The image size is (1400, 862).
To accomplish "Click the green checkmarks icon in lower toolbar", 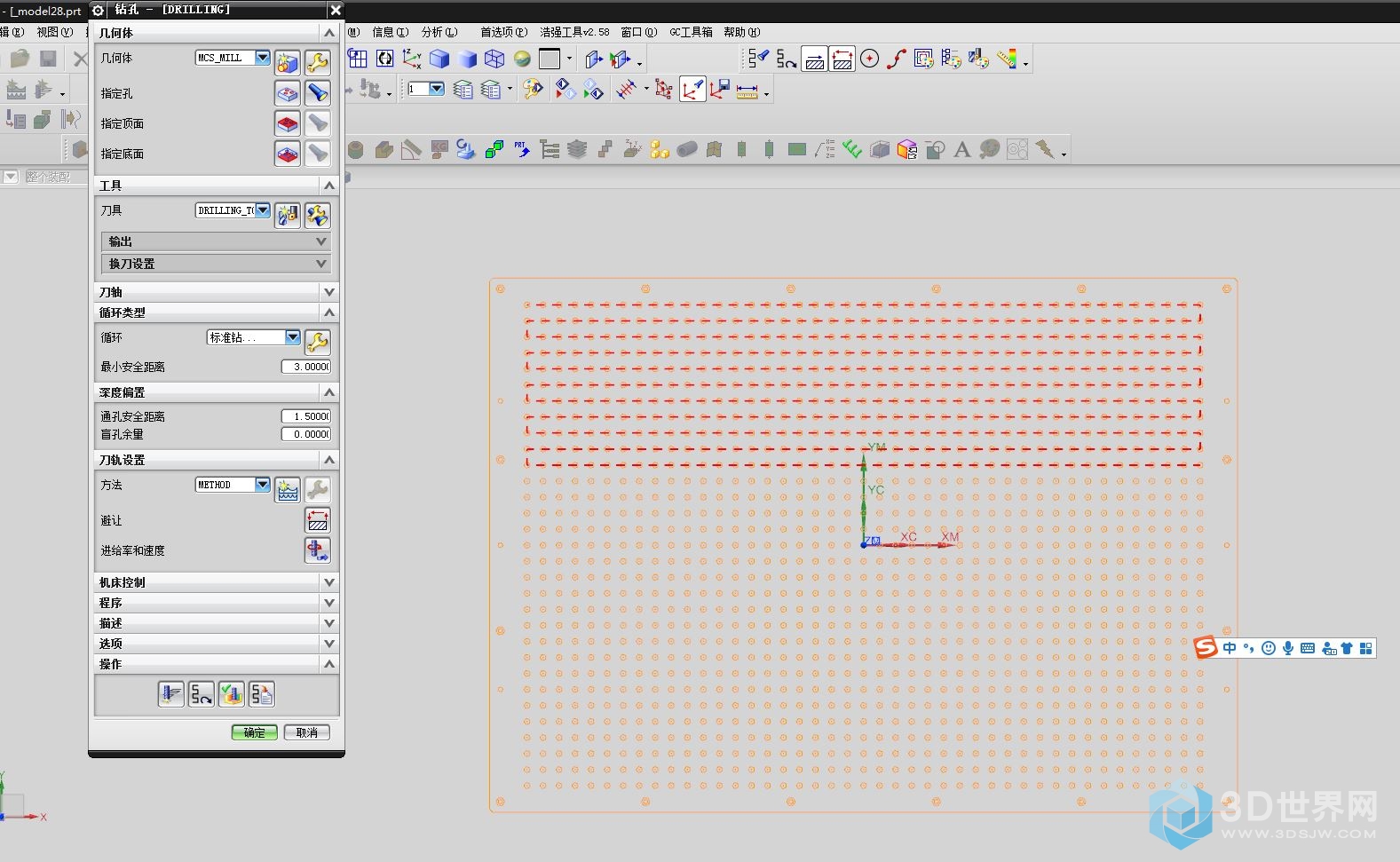I will coord(852,149).
